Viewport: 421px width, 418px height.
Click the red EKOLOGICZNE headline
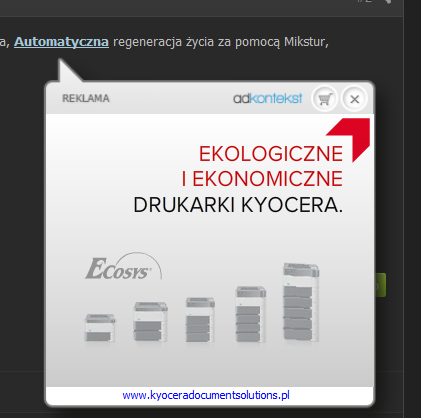271,154
